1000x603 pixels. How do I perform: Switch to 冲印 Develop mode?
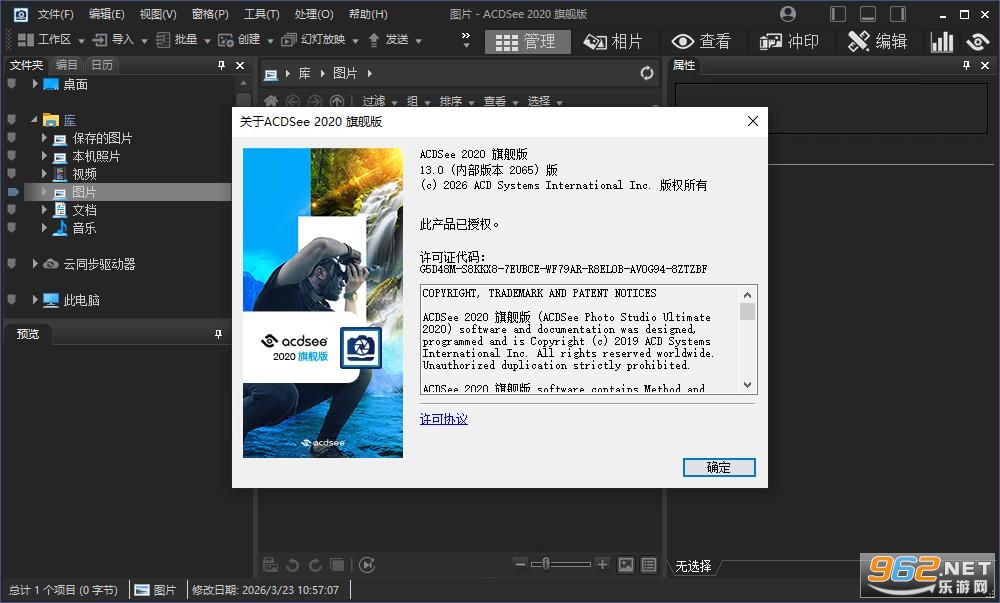coord(789,42)
